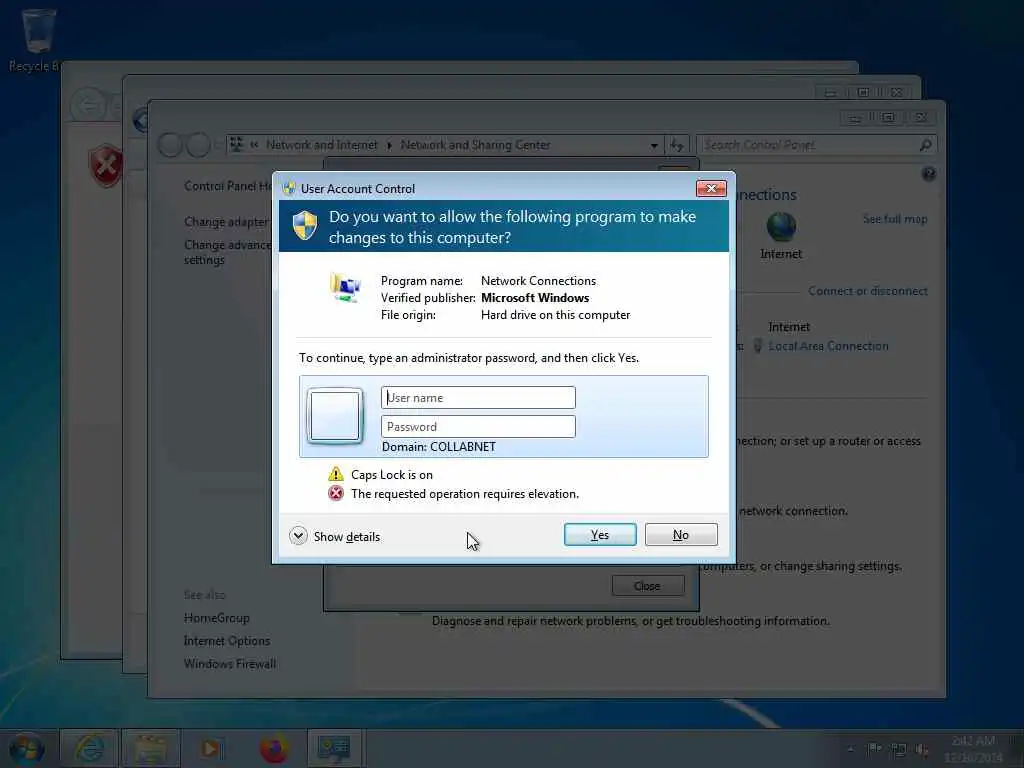The image size is (1024, 768).
Task: Click Network and Sharing Center breadcrumb
Action: pyautogui.click(x=475, y=145)
